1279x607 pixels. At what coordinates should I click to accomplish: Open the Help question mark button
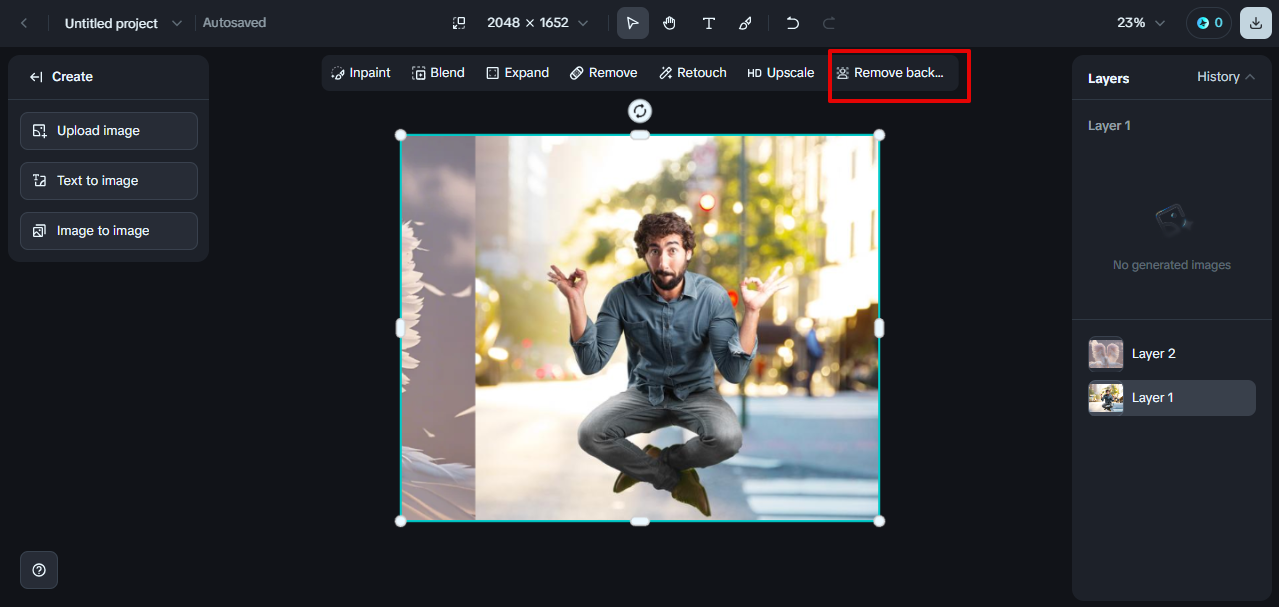[x=39, y=570]
